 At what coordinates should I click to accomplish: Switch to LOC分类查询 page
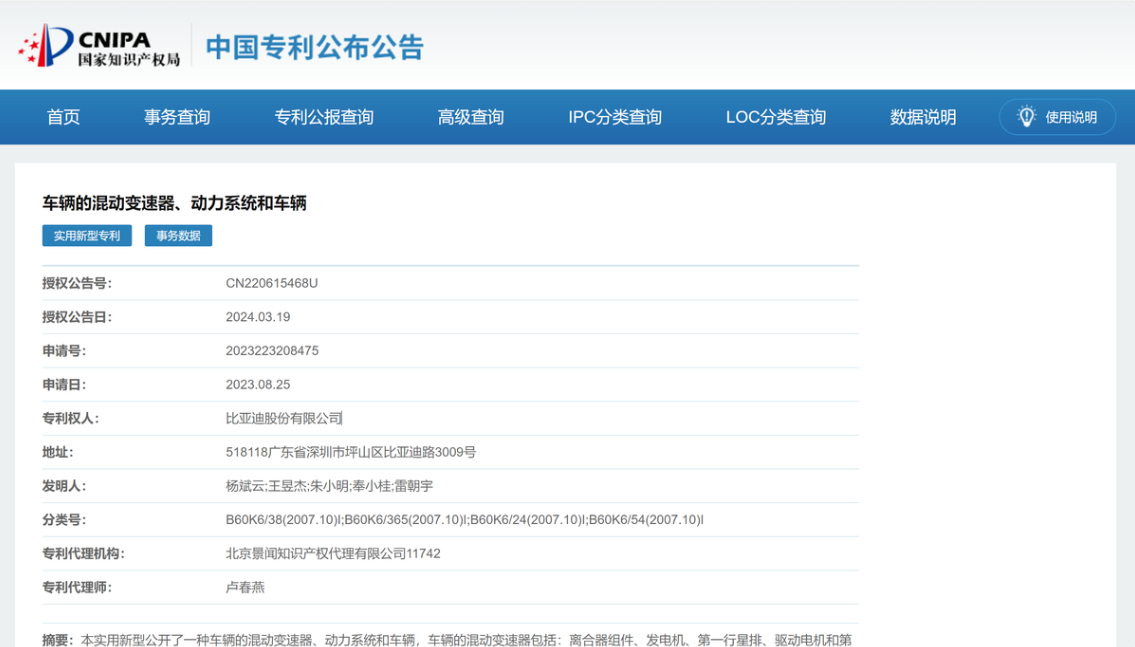pos(776,117)
